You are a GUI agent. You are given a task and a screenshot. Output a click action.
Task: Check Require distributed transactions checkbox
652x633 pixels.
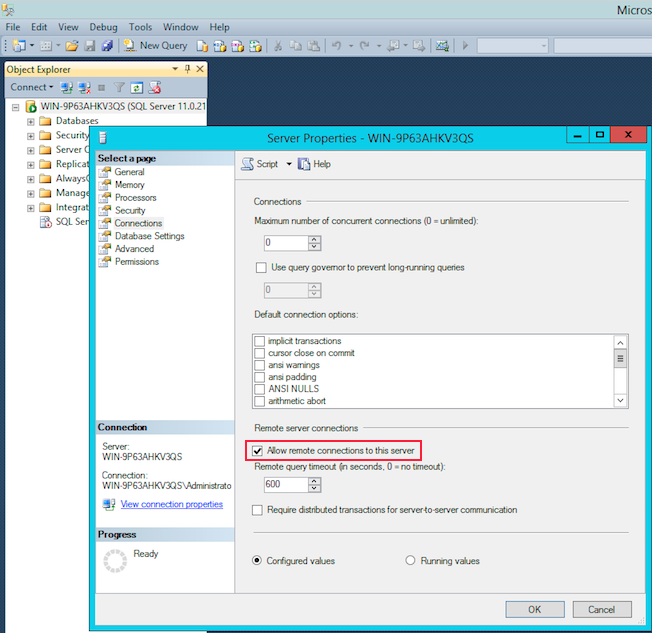coord(257,510)
